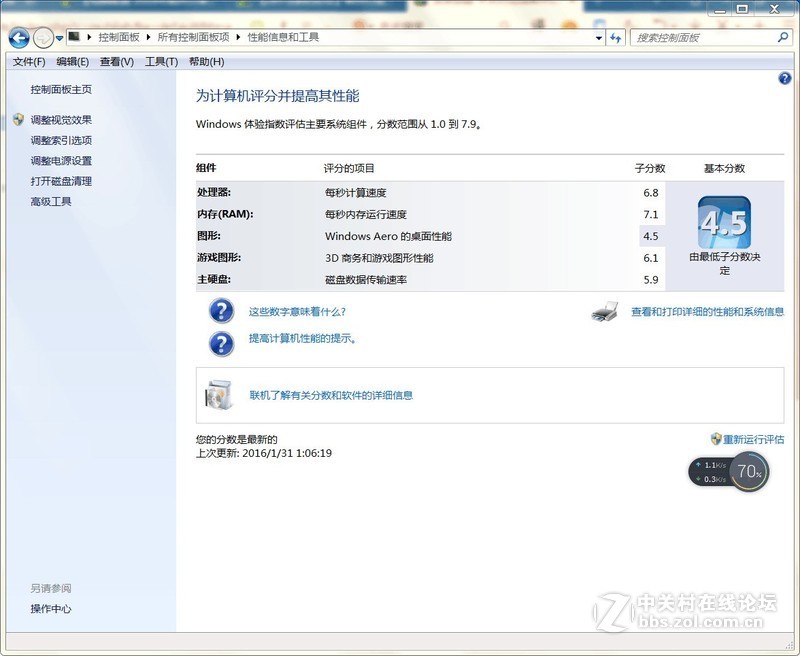Click 磁盘数据传输速率 description text
The width and height of the screenshot is (800, 656).
pos(366,280)
